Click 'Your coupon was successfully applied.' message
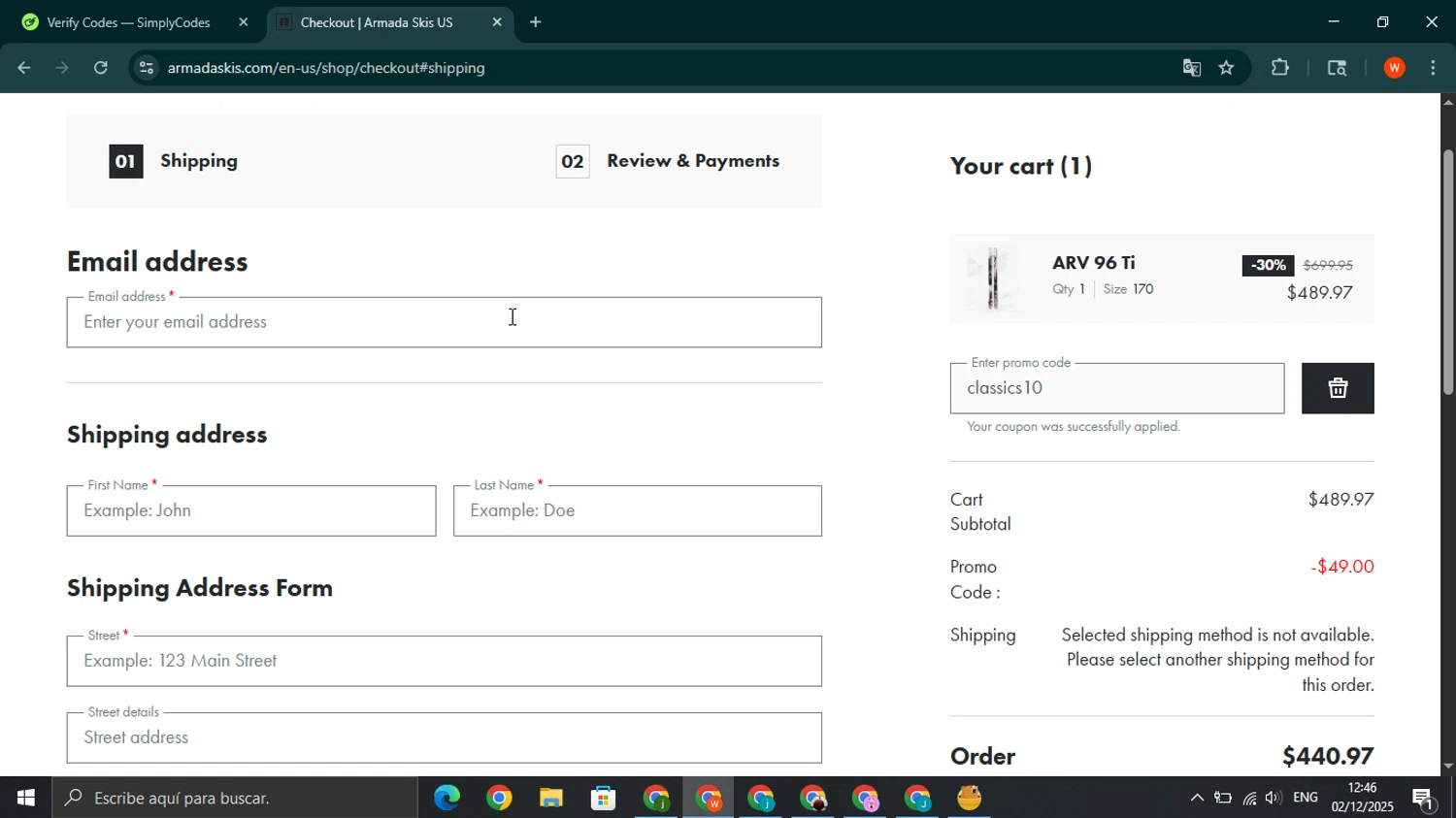Screen dimensions: 1456x818 pyautogui.click(x=1074, y=427)
